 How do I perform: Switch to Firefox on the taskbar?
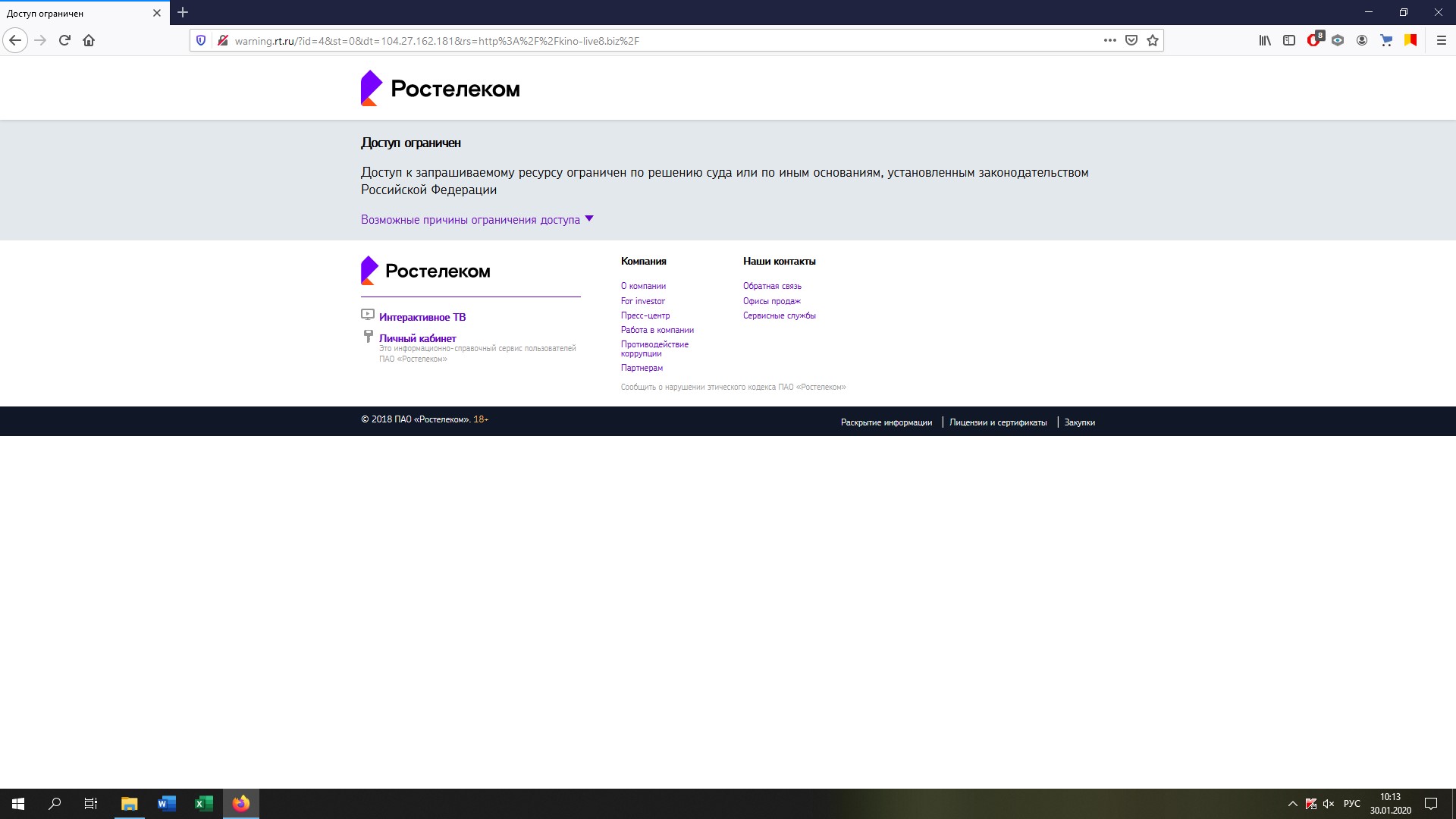(241, 804)
